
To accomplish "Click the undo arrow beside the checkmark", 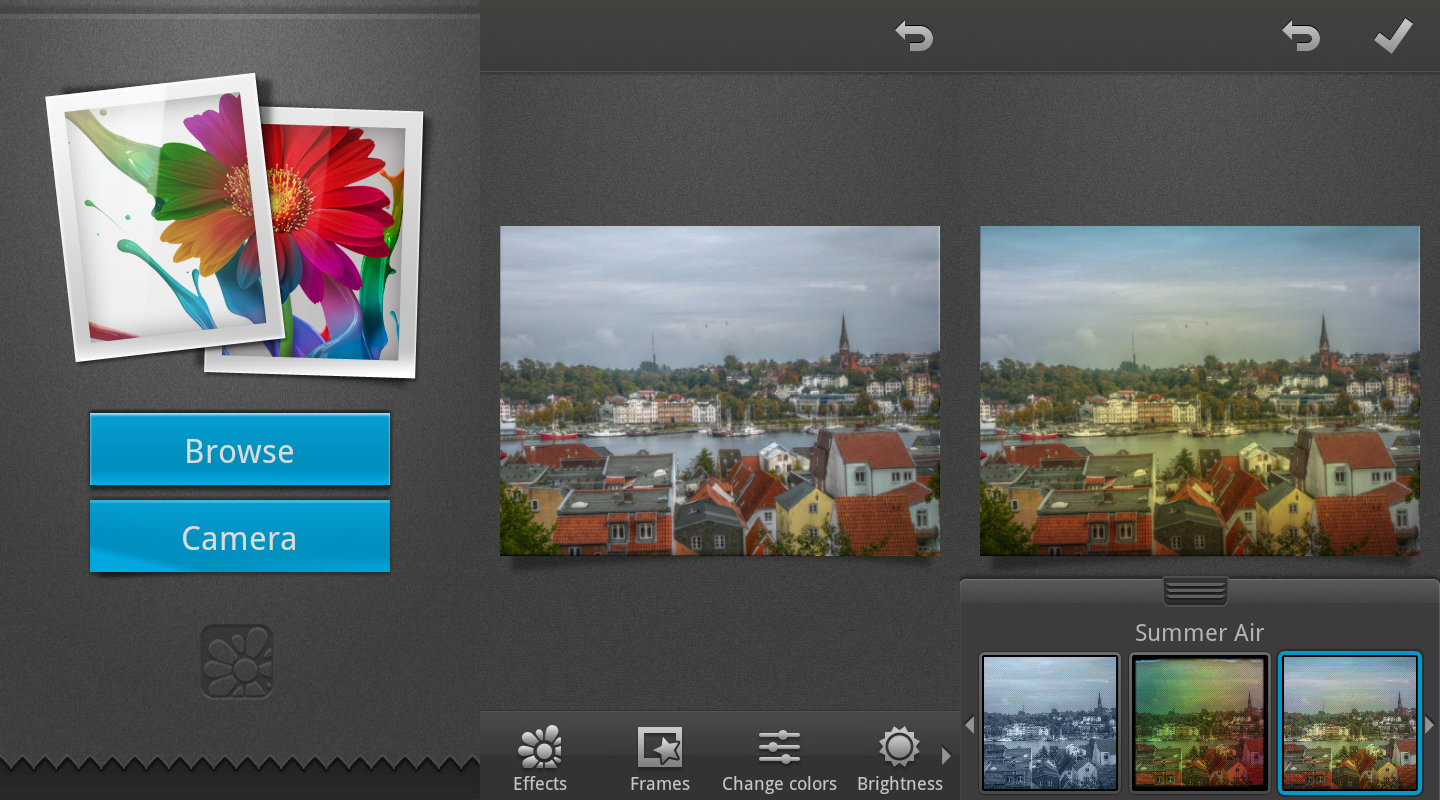I will [x=1301, y=38].
